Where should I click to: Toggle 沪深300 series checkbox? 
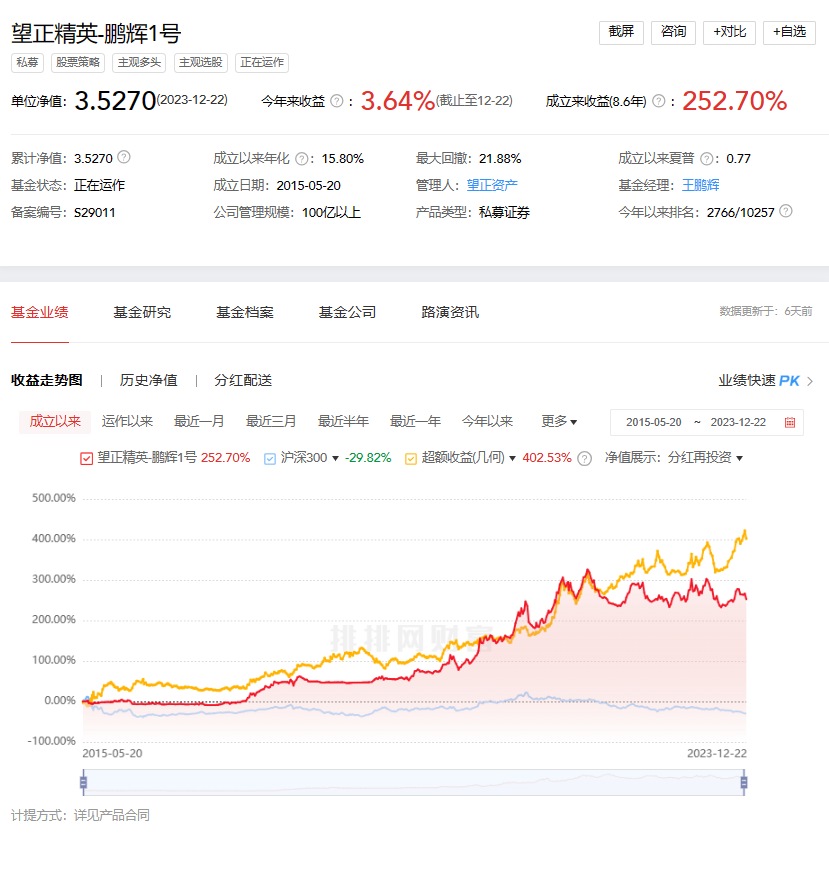tap(270, 459)
